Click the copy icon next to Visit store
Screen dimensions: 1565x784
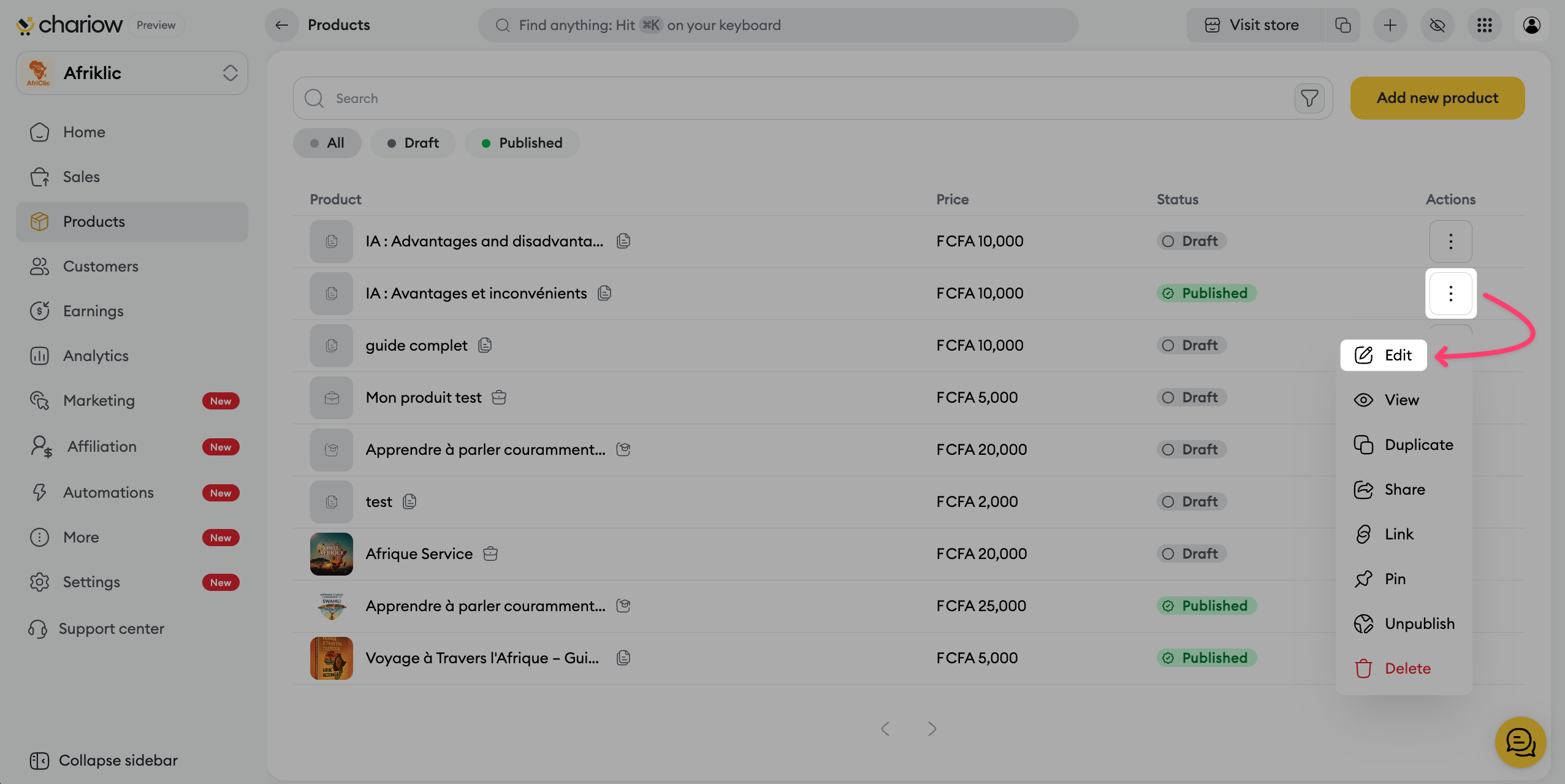[x=1342, y=25]
